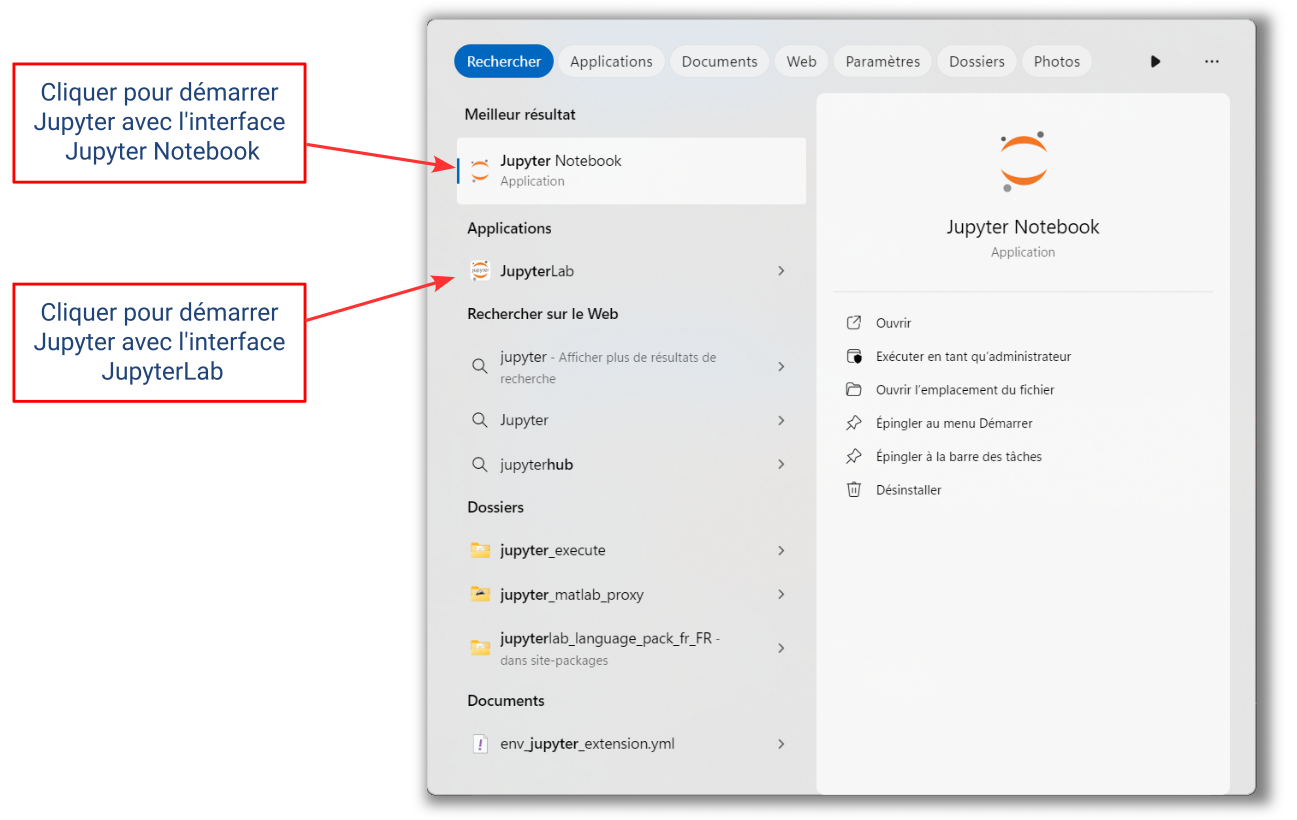Click the Ouvrir open icon
The width and height of the screenshot is (1297, 820).
click(x=854, y=323)
